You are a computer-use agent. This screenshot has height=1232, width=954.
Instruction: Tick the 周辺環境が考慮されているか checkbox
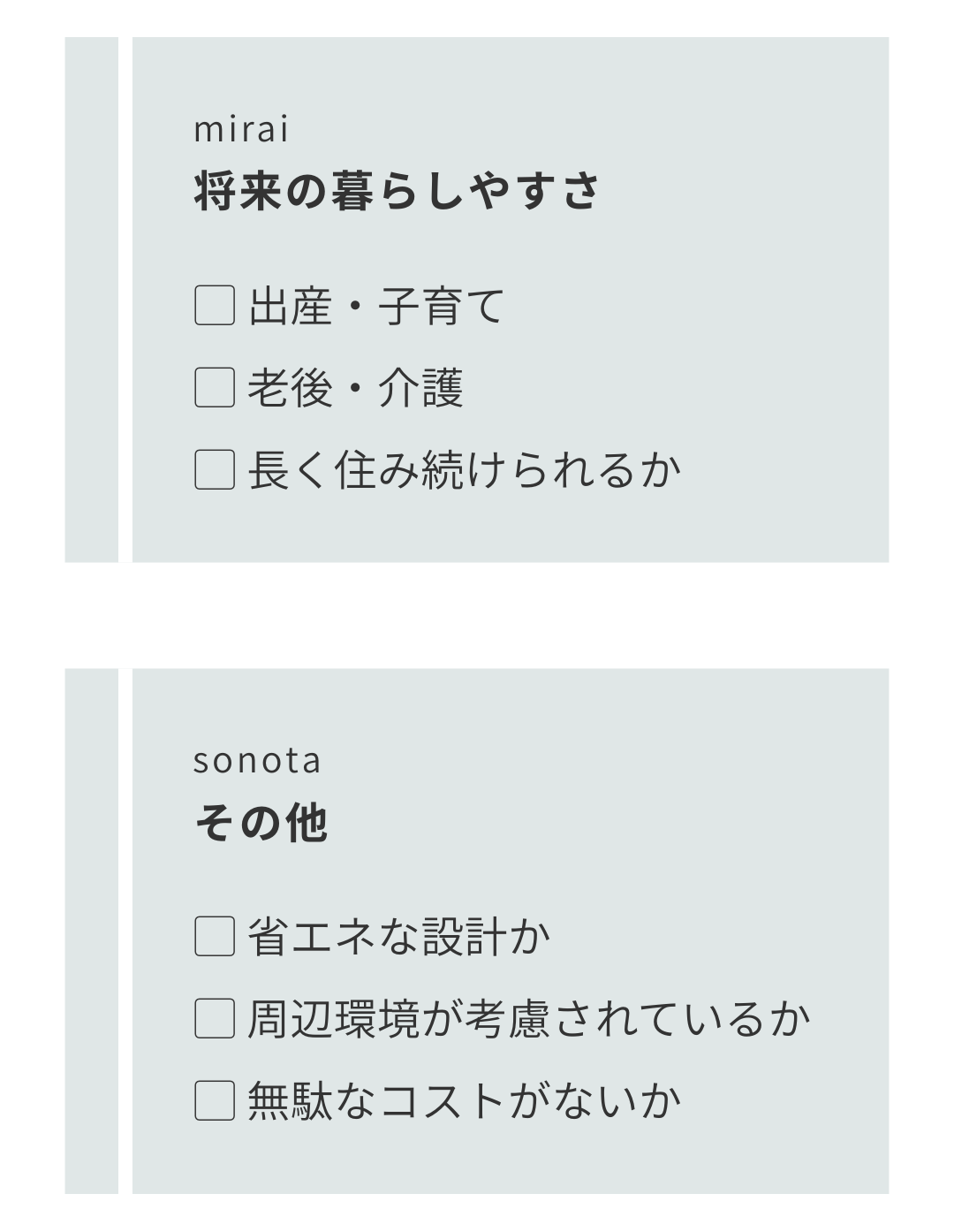pos(215,1018)
